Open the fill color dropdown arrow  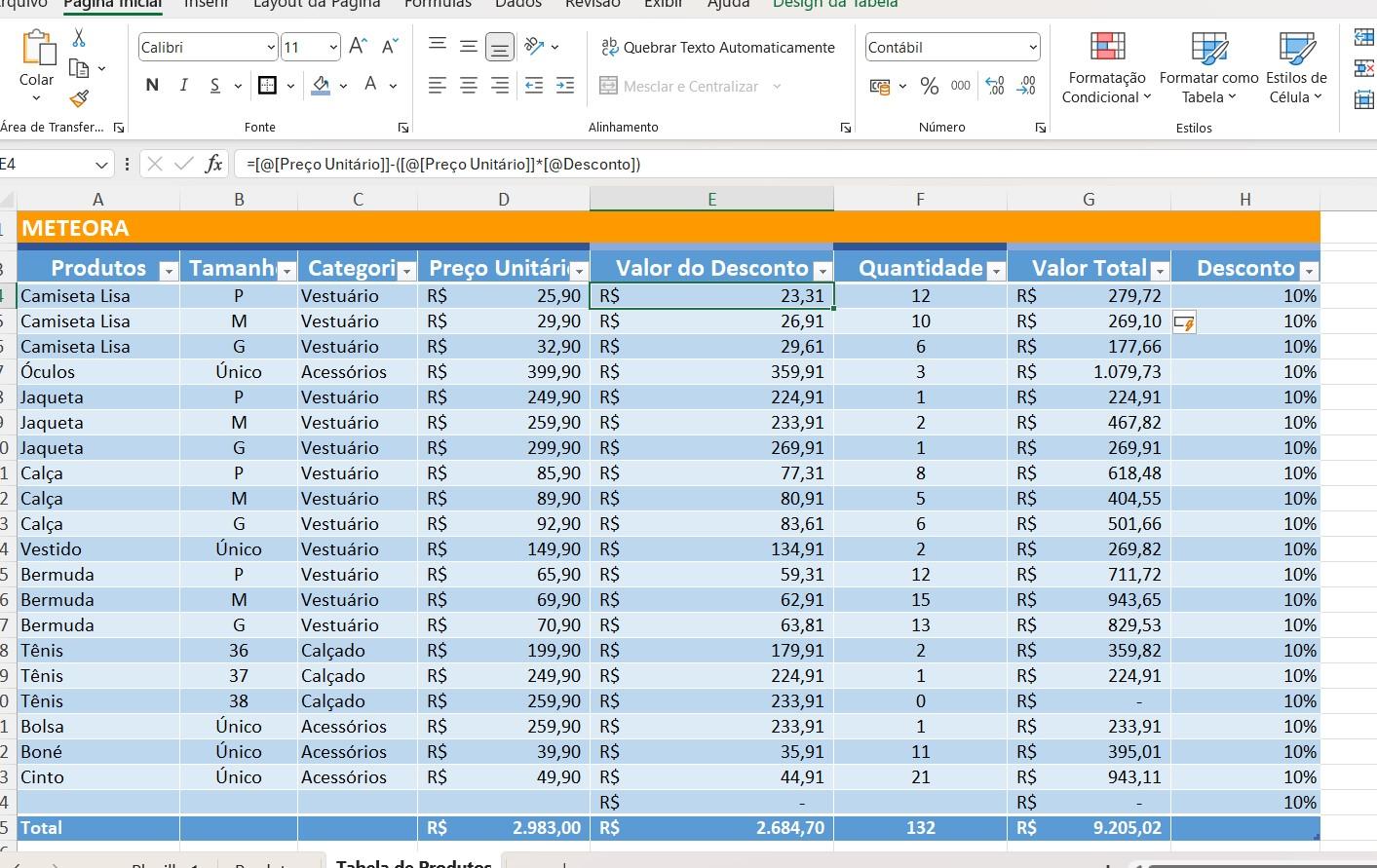(x=343, y=87)
